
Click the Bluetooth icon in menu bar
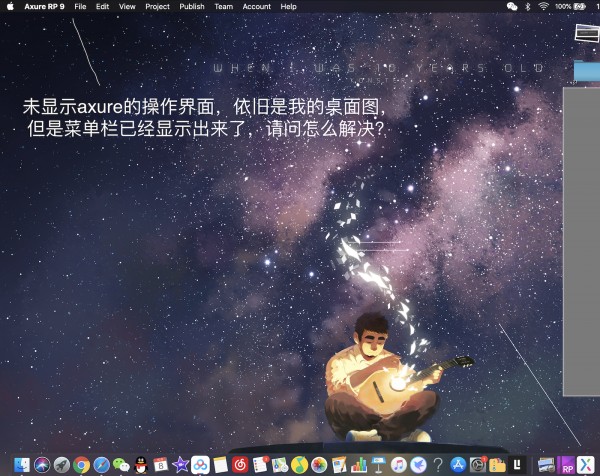click(528, 7)
